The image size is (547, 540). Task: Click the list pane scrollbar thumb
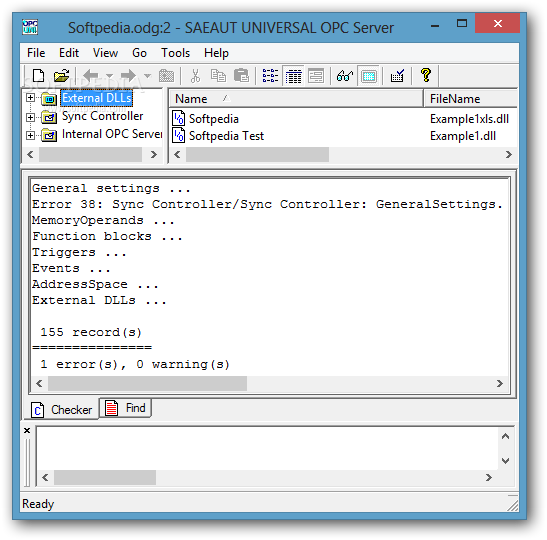(x=257, y=155)
